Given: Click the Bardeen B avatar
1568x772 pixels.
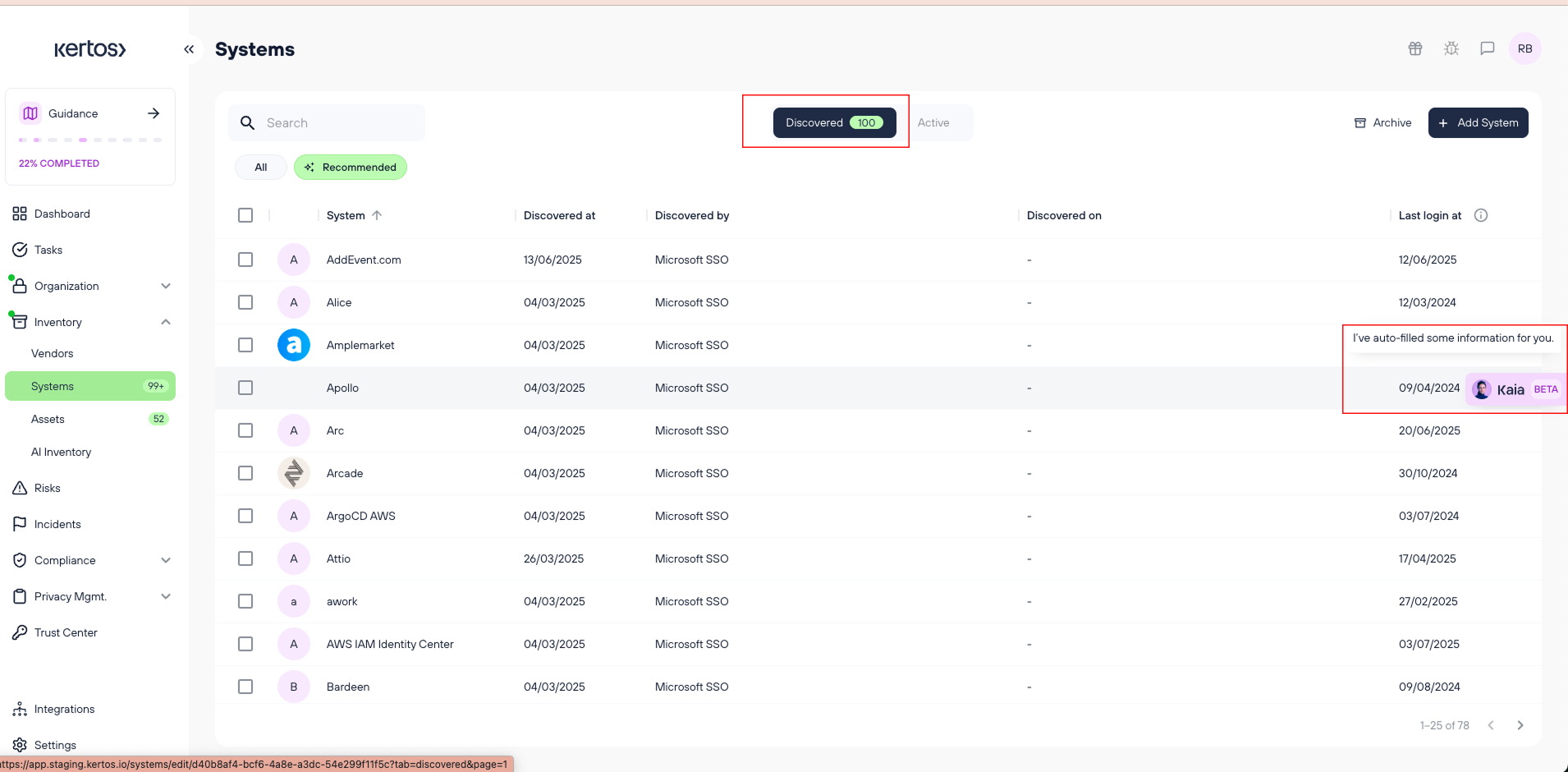Looking at the screenshot, I should [x=294, y=687].
